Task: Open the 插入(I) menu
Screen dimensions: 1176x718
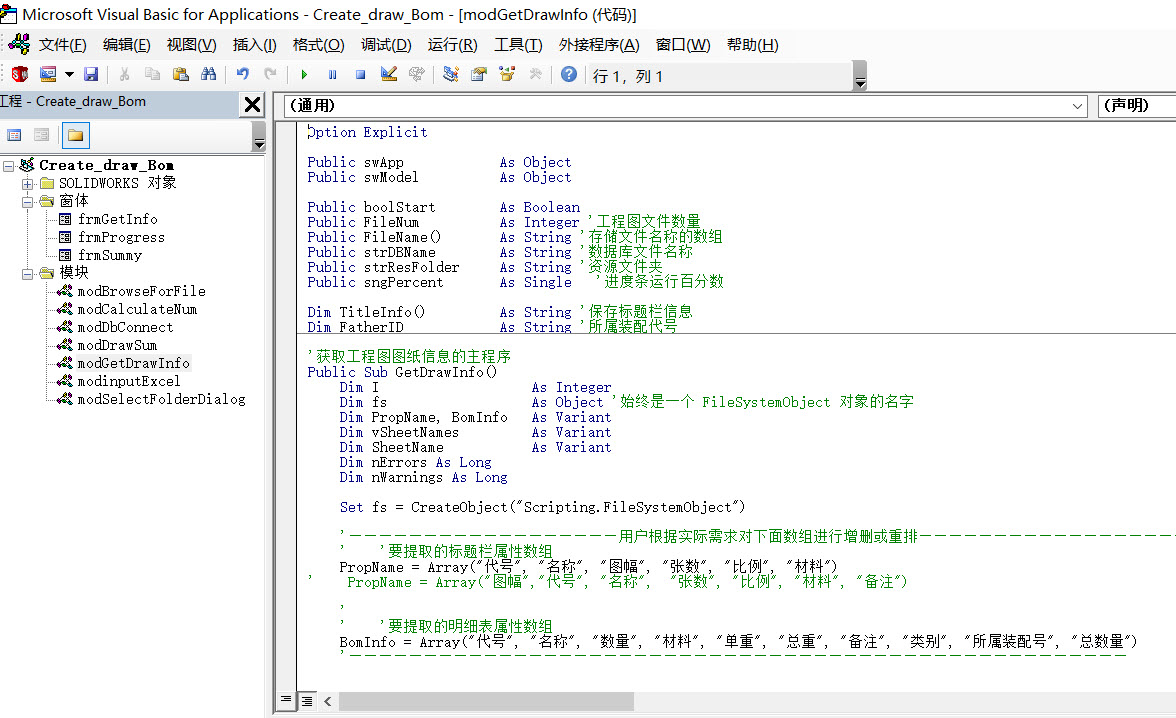Action: (254, 45)
